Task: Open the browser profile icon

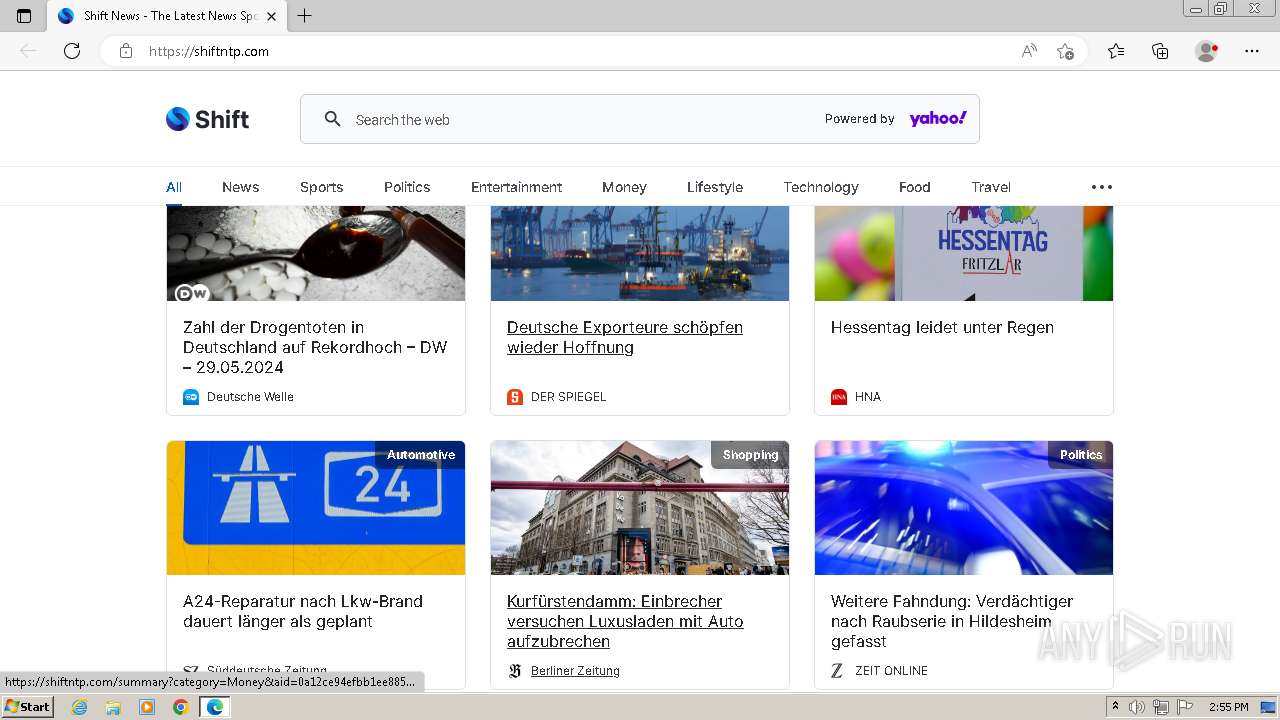Action: (x=1206, y=51)
